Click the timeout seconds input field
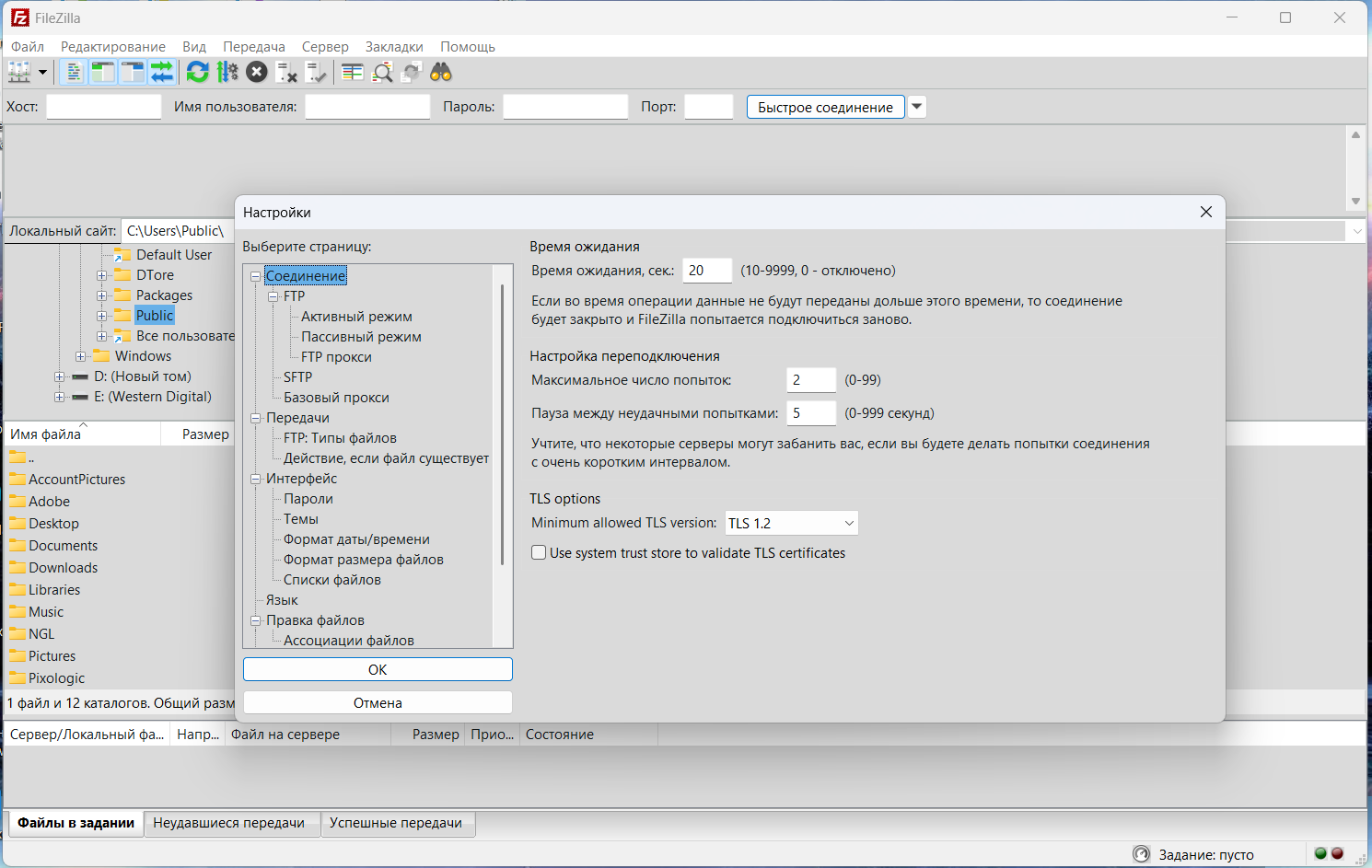The image size is (1372, 868). coord(706,271)
